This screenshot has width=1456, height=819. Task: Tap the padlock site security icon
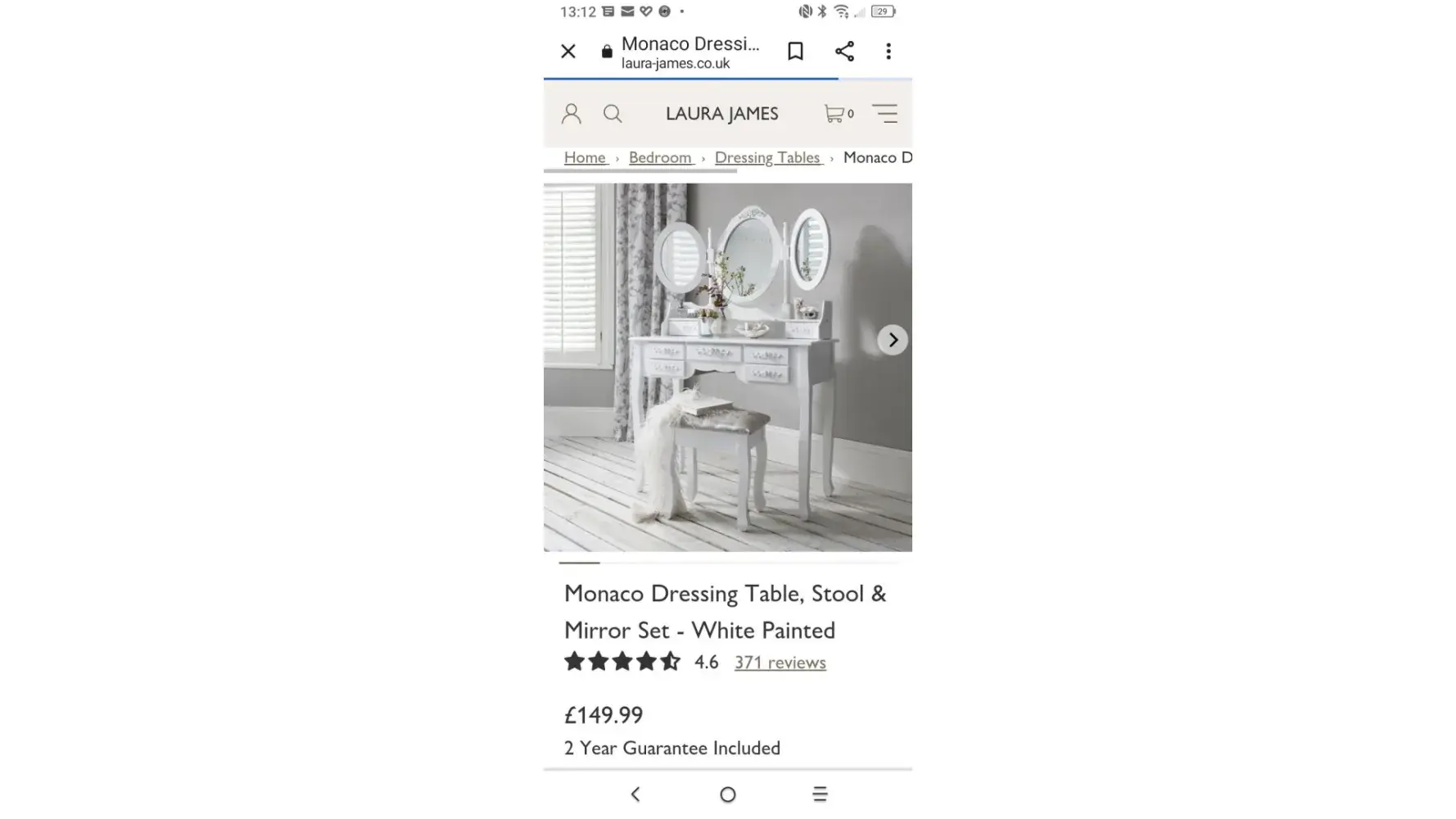(607, 52)
